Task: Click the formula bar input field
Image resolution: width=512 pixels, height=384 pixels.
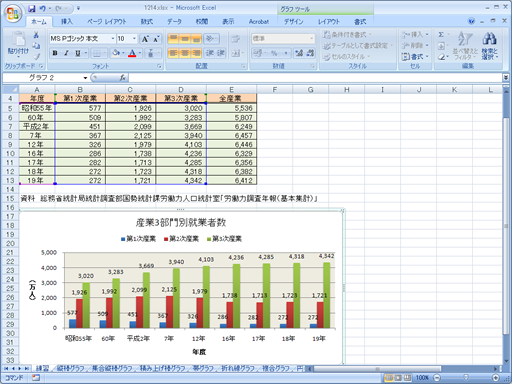Action: [x=315, y=78]
